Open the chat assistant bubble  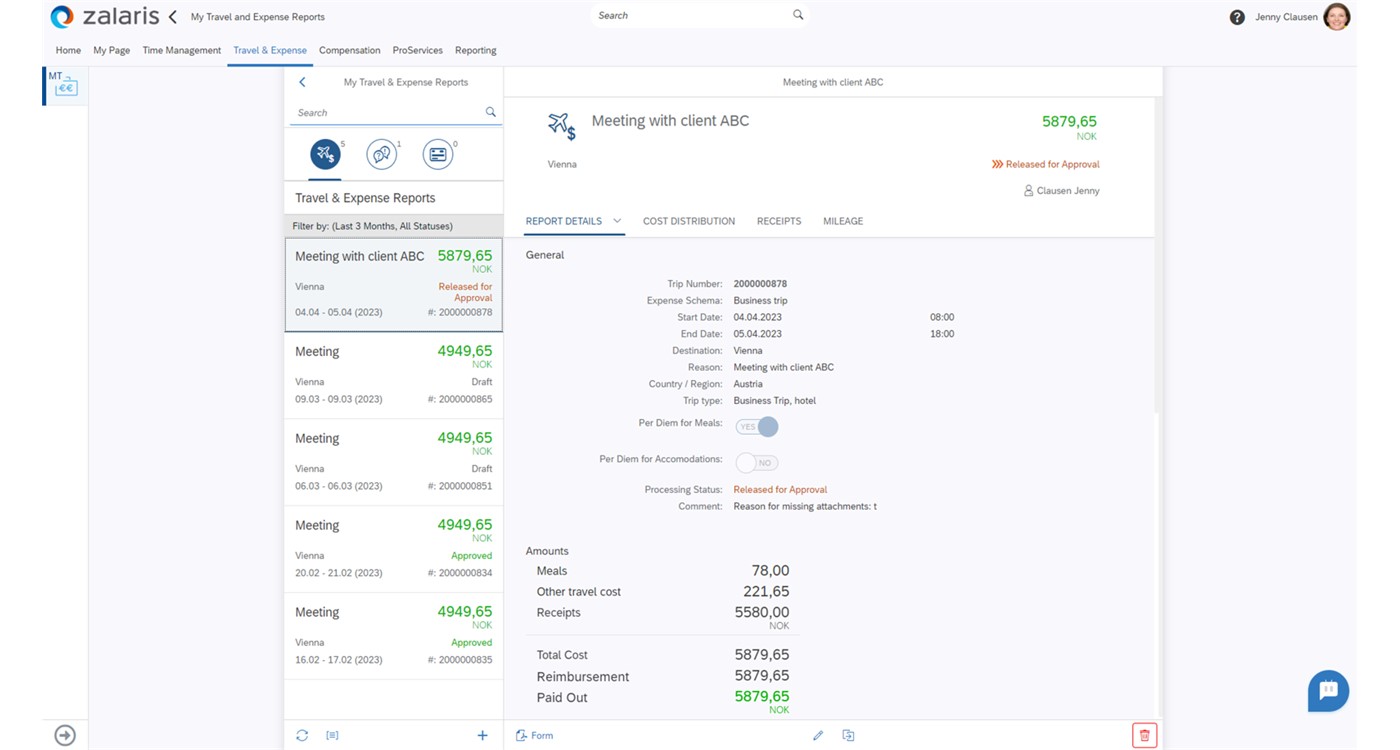[x=1328, y=690]
